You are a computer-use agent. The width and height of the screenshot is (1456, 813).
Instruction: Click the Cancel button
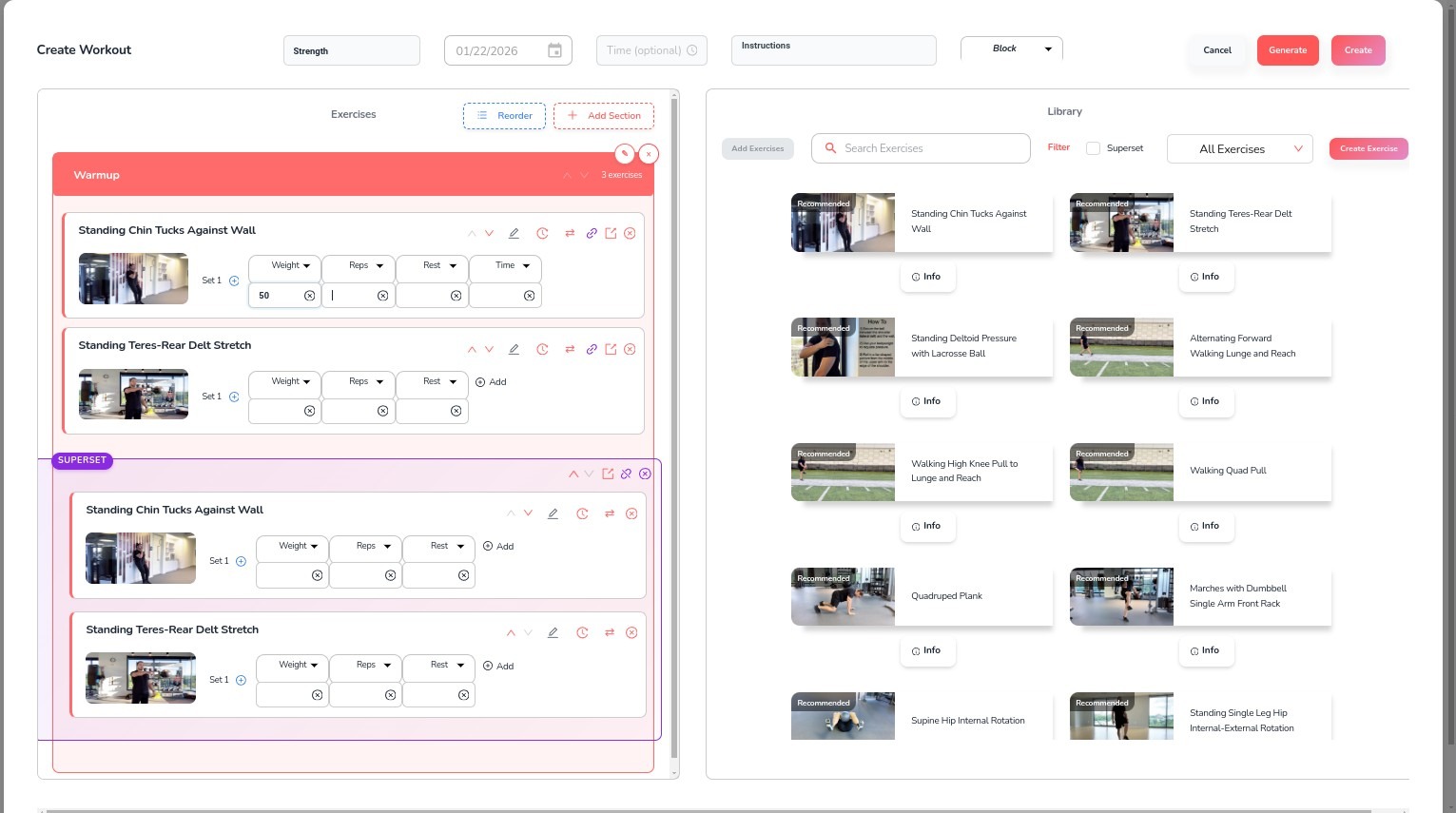pyautogui.click(x=1217, y=50)
